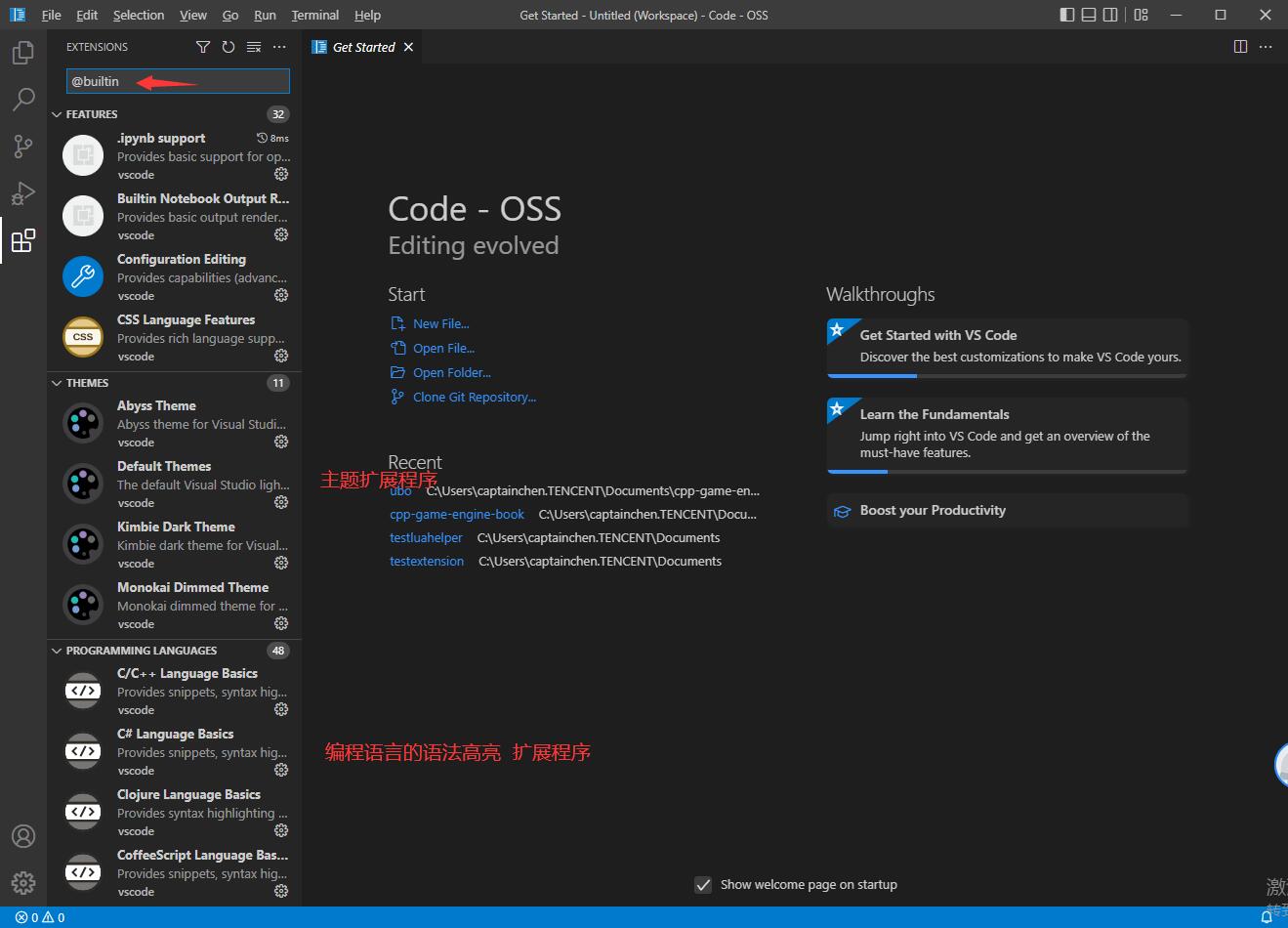This screenshot has height=928, width=1288.
Task: Click the Open File... link
Action: click(x=443, y=348)
